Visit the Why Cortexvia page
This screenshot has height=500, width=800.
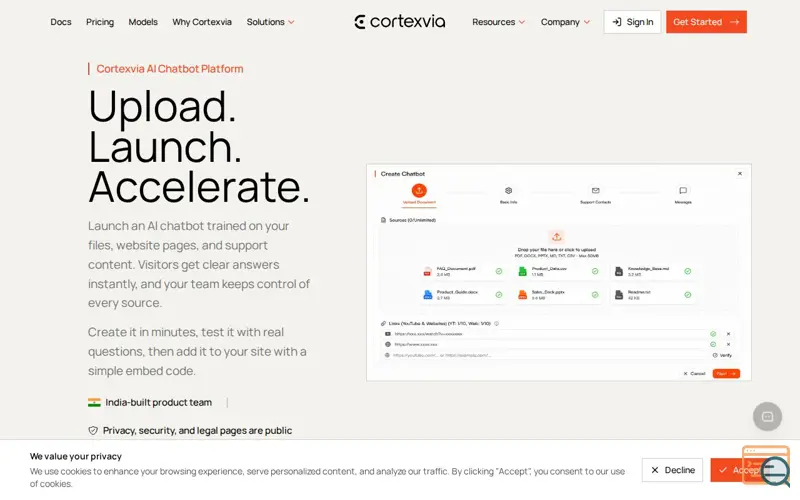click(202, 22)
